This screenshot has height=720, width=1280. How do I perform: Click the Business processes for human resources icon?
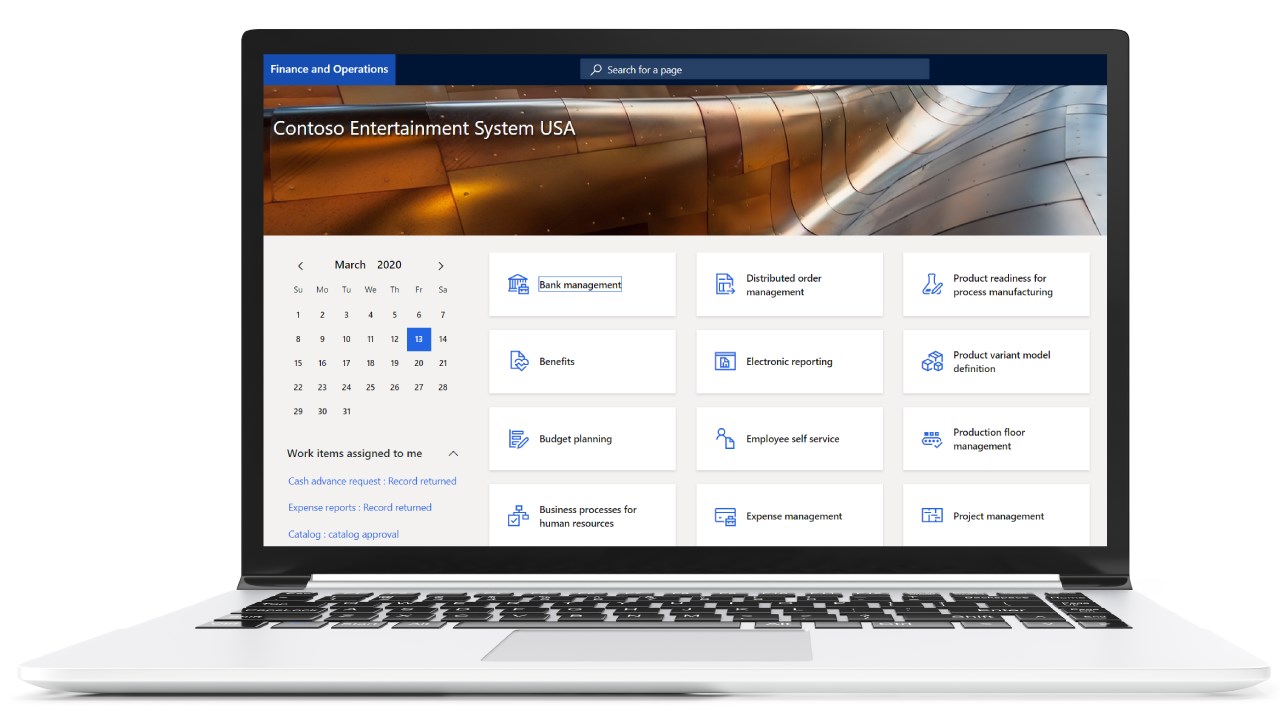point(518,516)
